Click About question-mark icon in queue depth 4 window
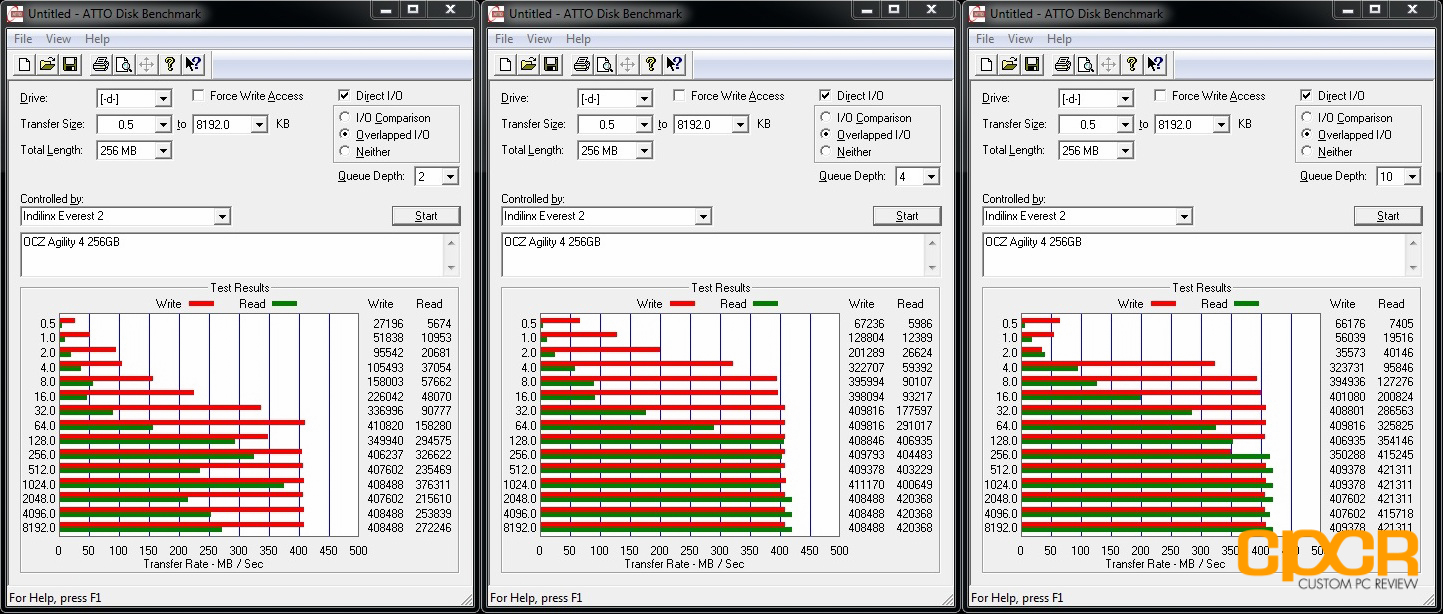Image resolution: width=1443 pixels, height=614 pixels. click(651, 65)
